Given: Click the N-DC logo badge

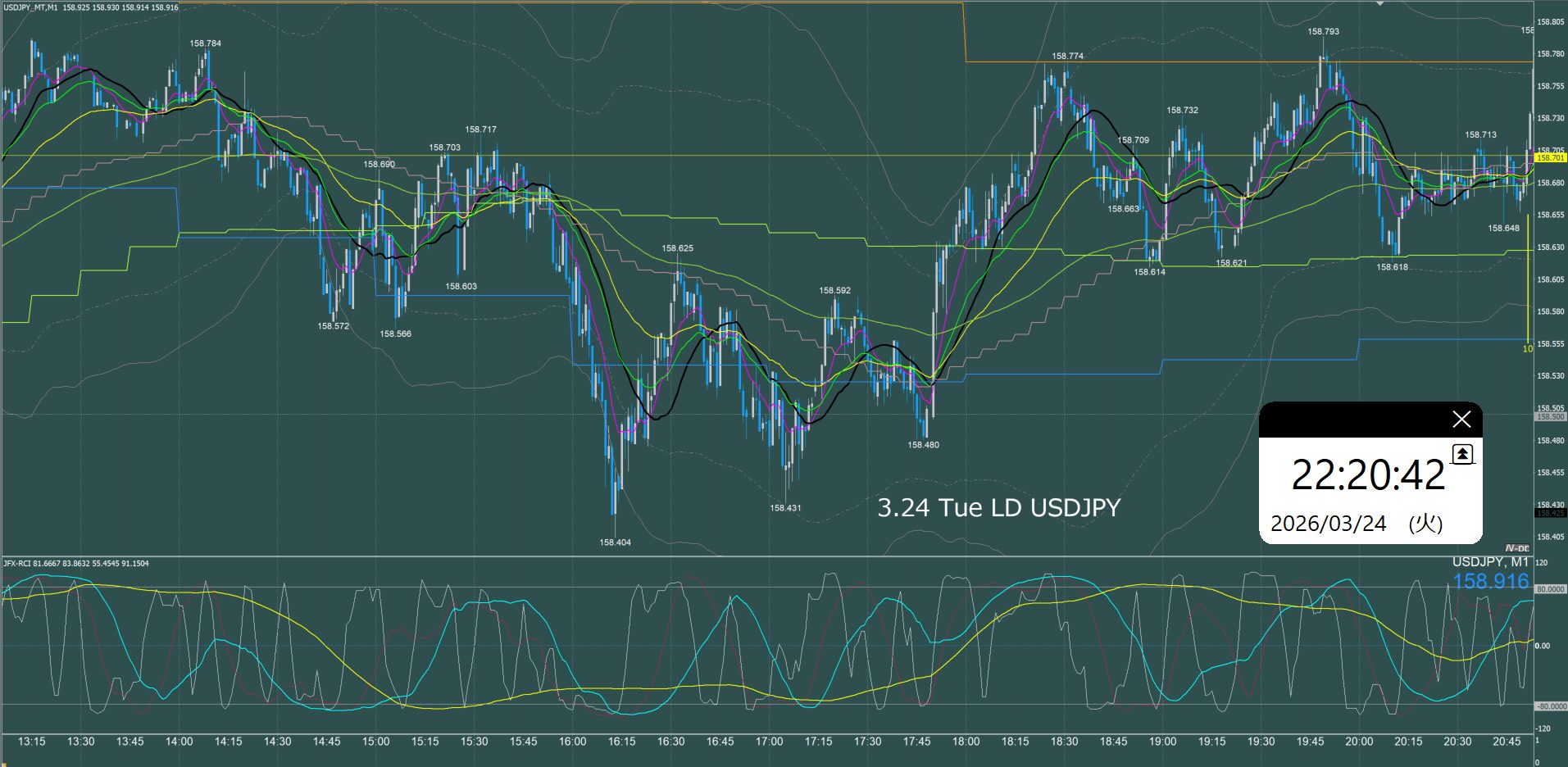Looking at the screenshot, I should (x=1516, y=548).
